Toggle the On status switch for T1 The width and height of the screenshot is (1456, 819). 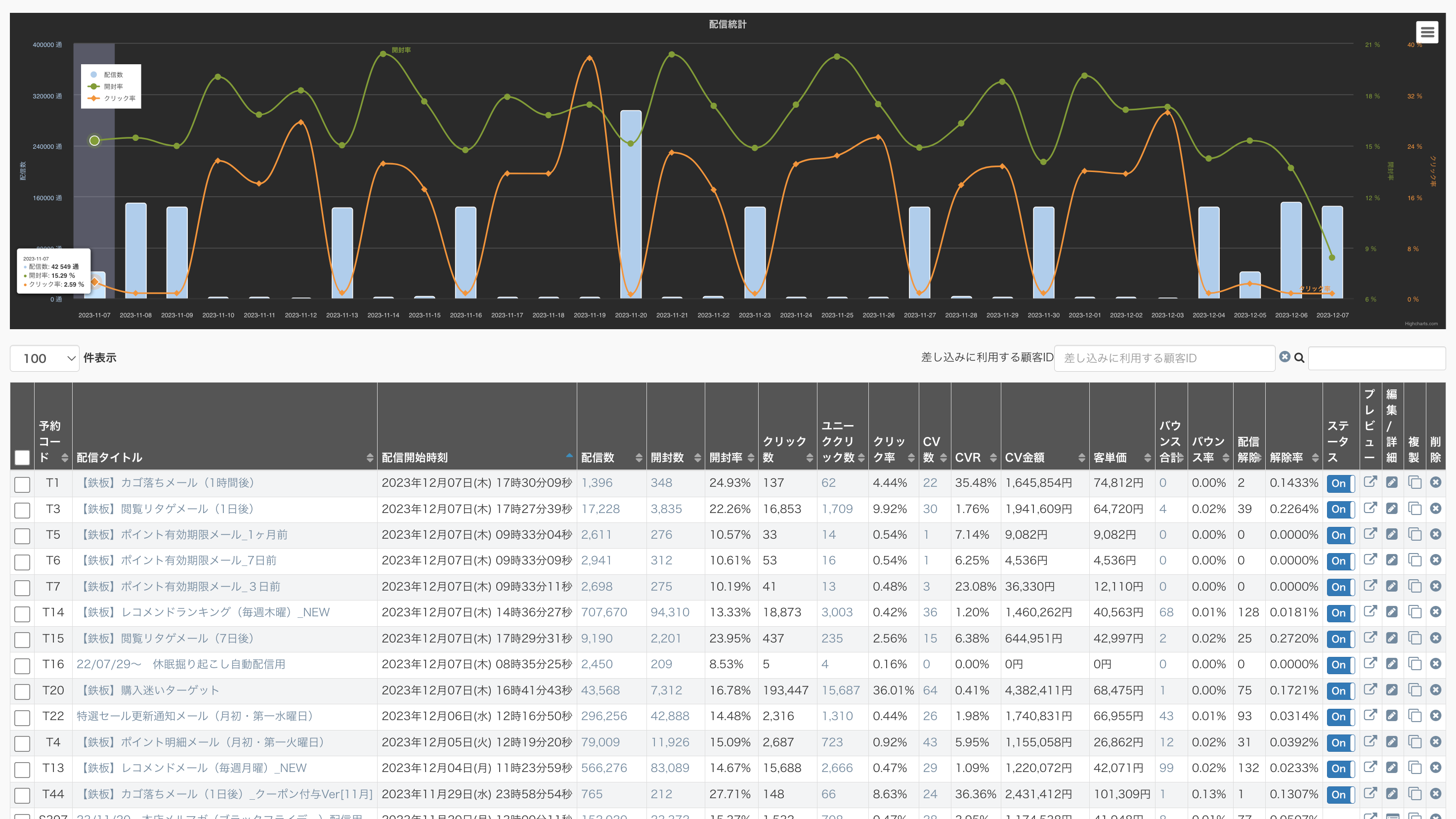(x=1341, y=483)
